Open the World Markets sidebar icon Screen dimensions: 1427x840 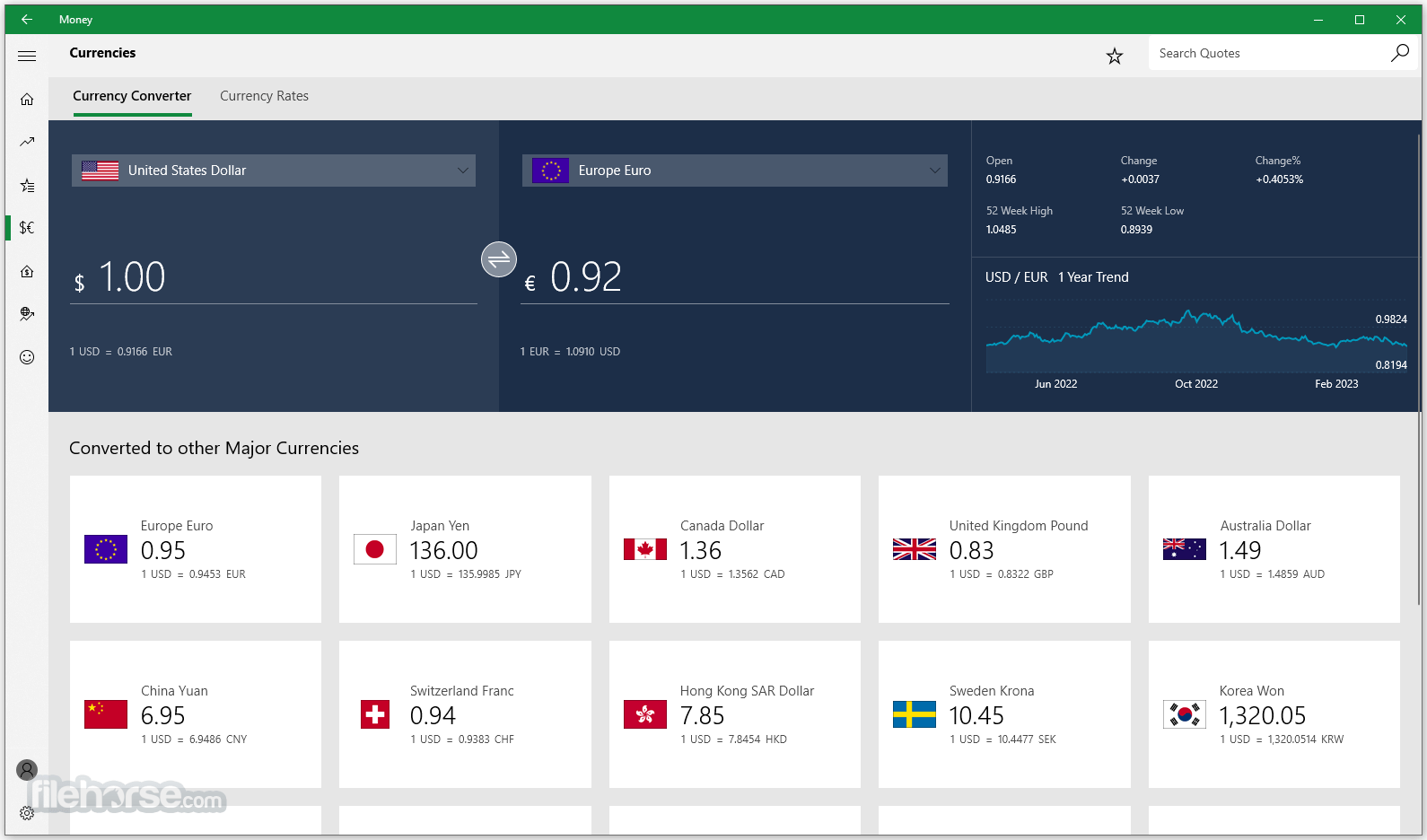[27, 314]
